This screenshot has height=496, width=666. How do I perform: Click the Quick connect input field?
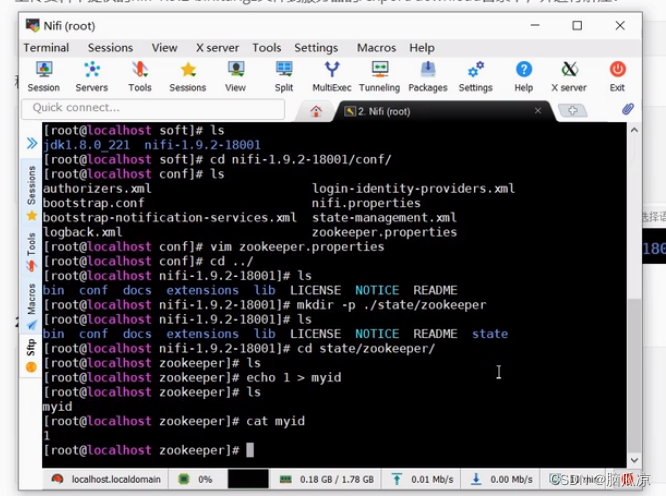coord(153,108)
